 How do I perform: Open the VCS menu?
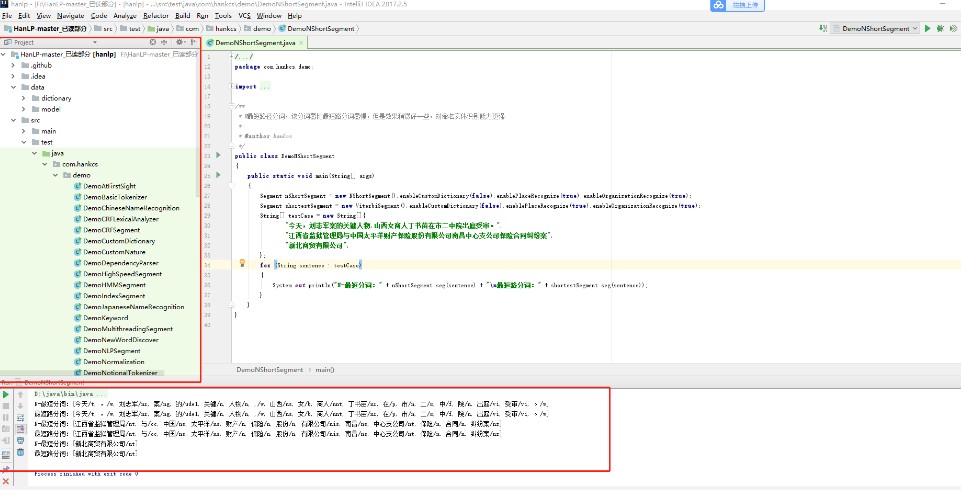tap(244, 15)
